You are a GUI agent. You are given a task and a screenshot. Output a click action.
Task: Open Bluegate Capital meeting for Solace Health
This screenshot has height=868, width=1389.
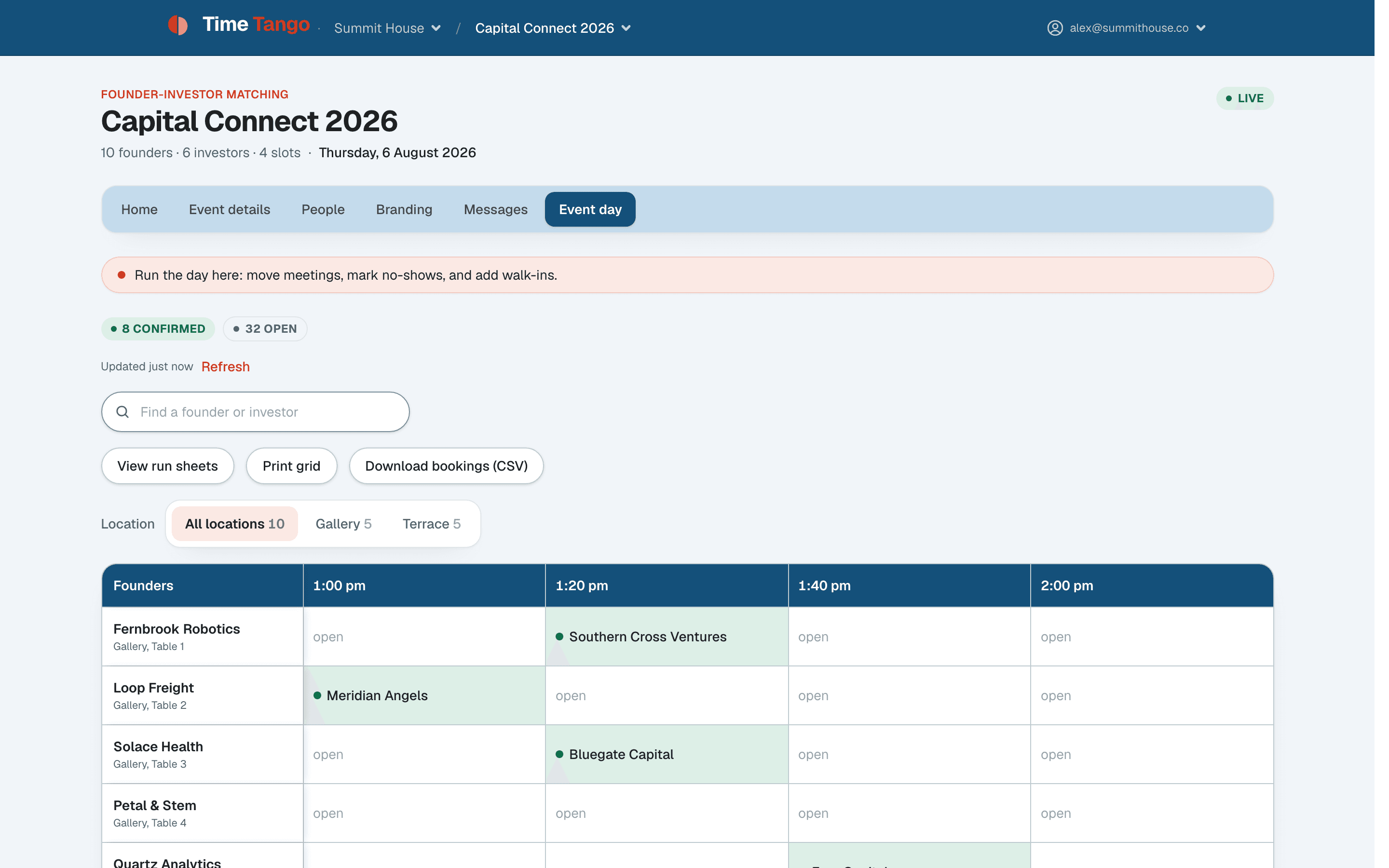[667, 754]
